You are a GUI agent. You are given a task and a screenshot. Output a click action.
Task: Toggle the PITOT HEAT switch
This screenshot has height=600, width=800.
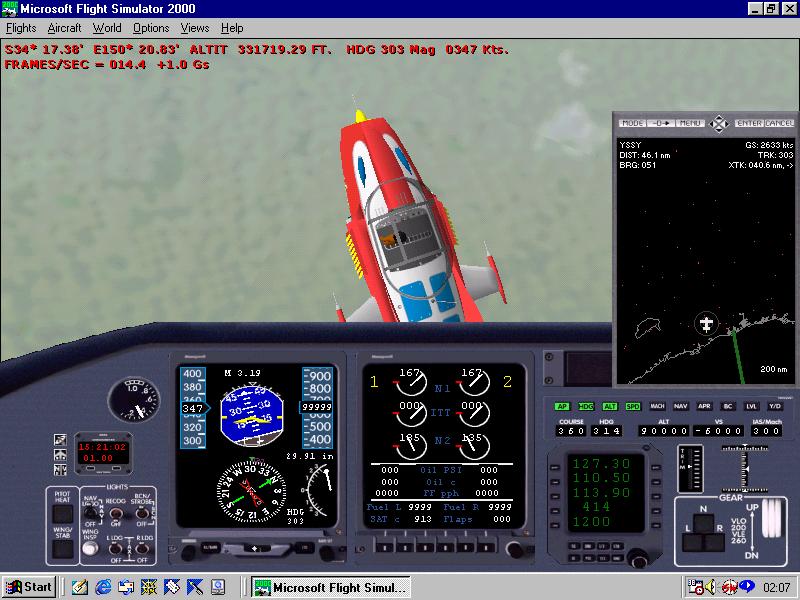[63, 514]
